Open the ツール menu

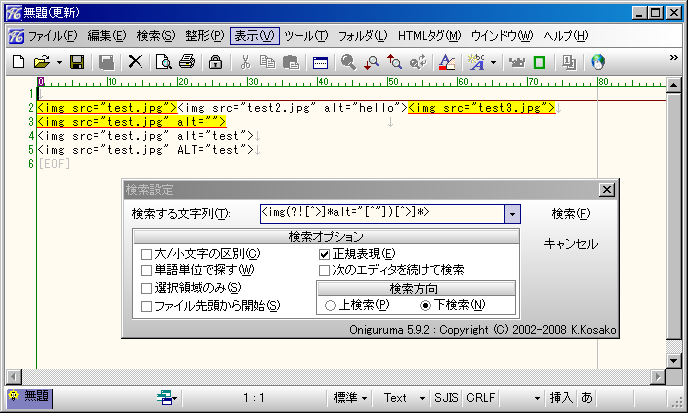(x=306, y=36)
